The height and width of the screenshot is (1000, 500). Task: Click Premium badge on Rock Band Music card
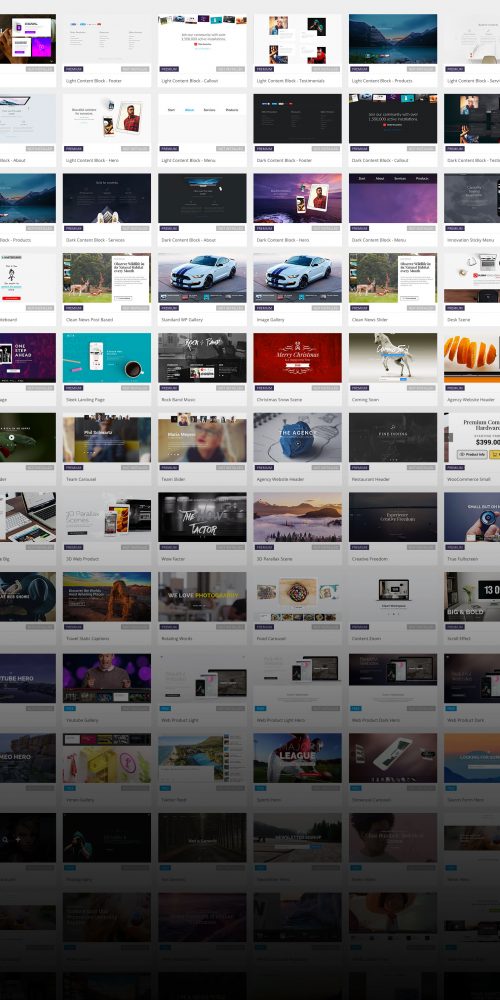[x=170, y=388]
